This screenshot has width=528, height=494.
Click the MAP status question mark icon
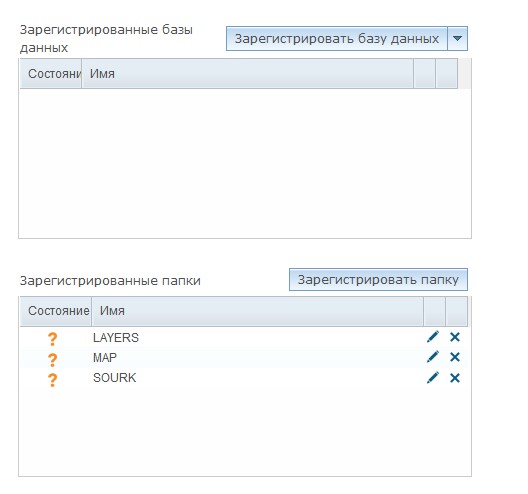pos(52,360)
